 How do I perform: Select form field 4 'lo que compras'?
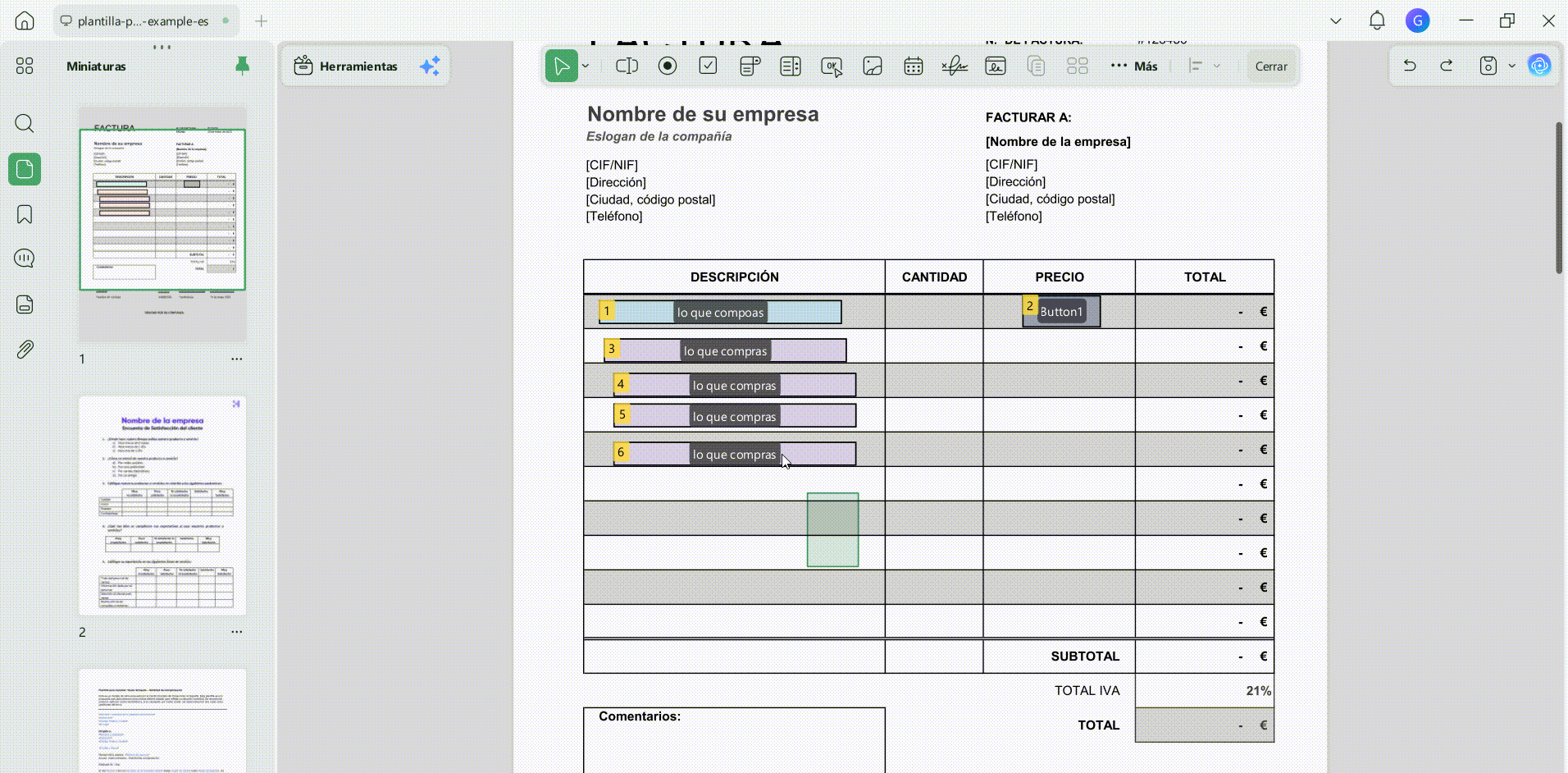pyautogui.click(x=735, y=385)
